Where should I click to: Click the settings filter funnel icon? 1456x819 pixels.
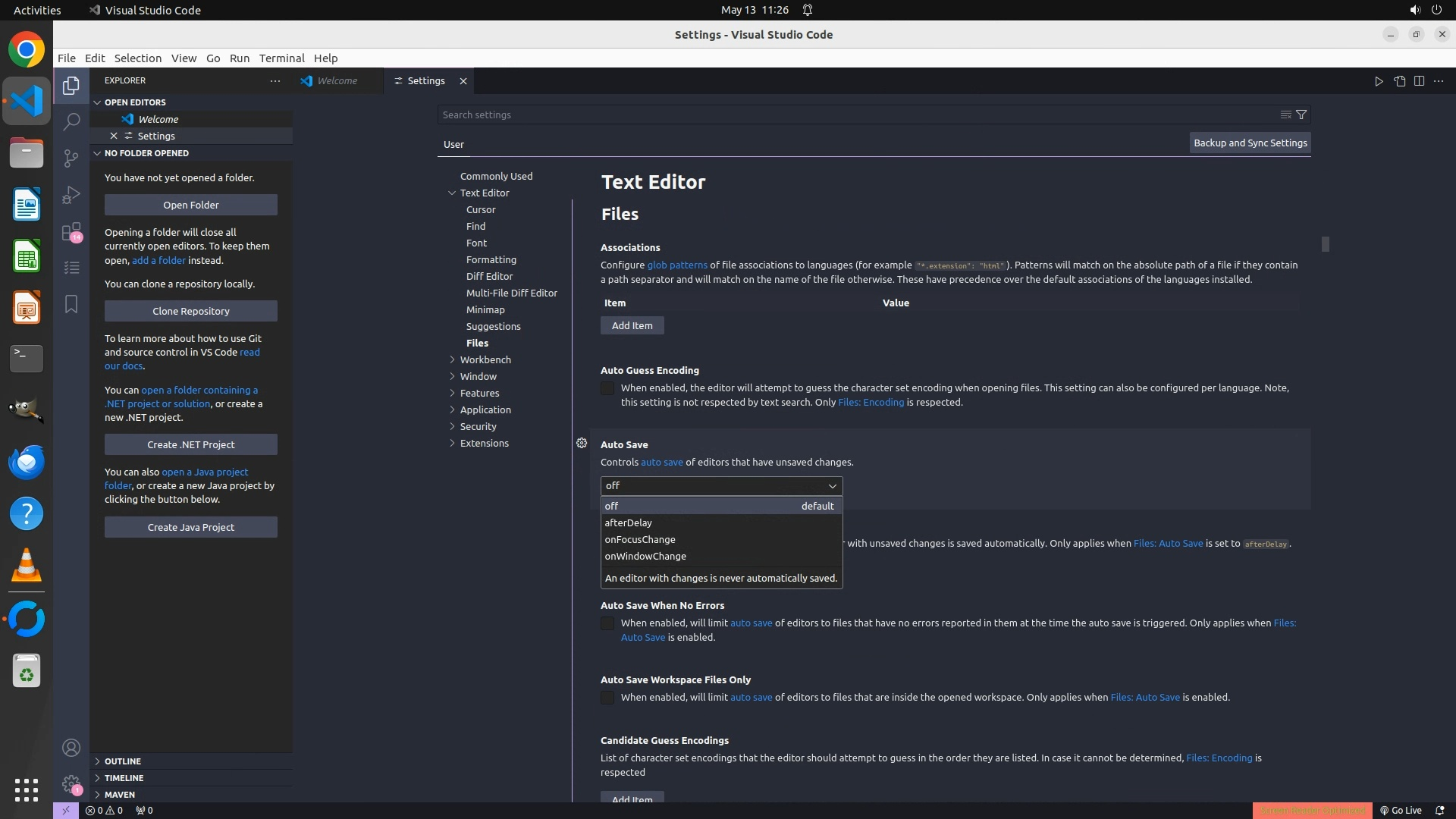(1301, 115)
